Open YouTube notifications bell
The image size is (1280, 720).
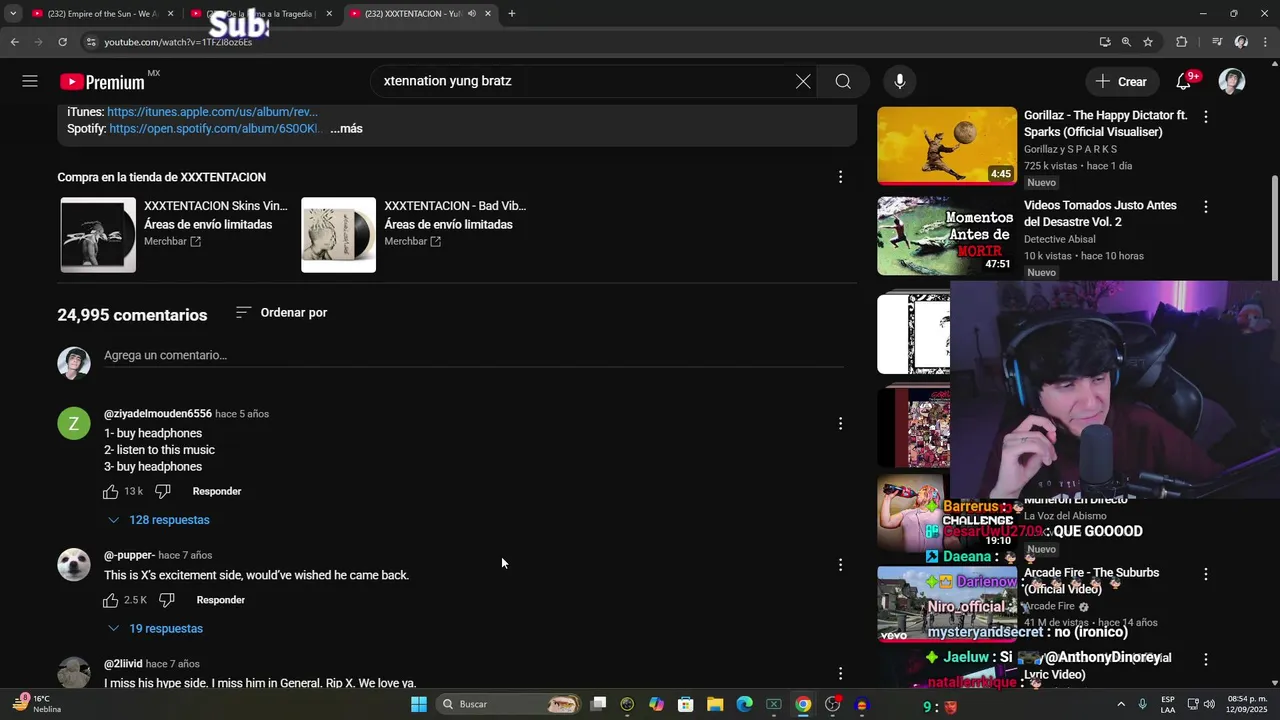click(1184, 82)
